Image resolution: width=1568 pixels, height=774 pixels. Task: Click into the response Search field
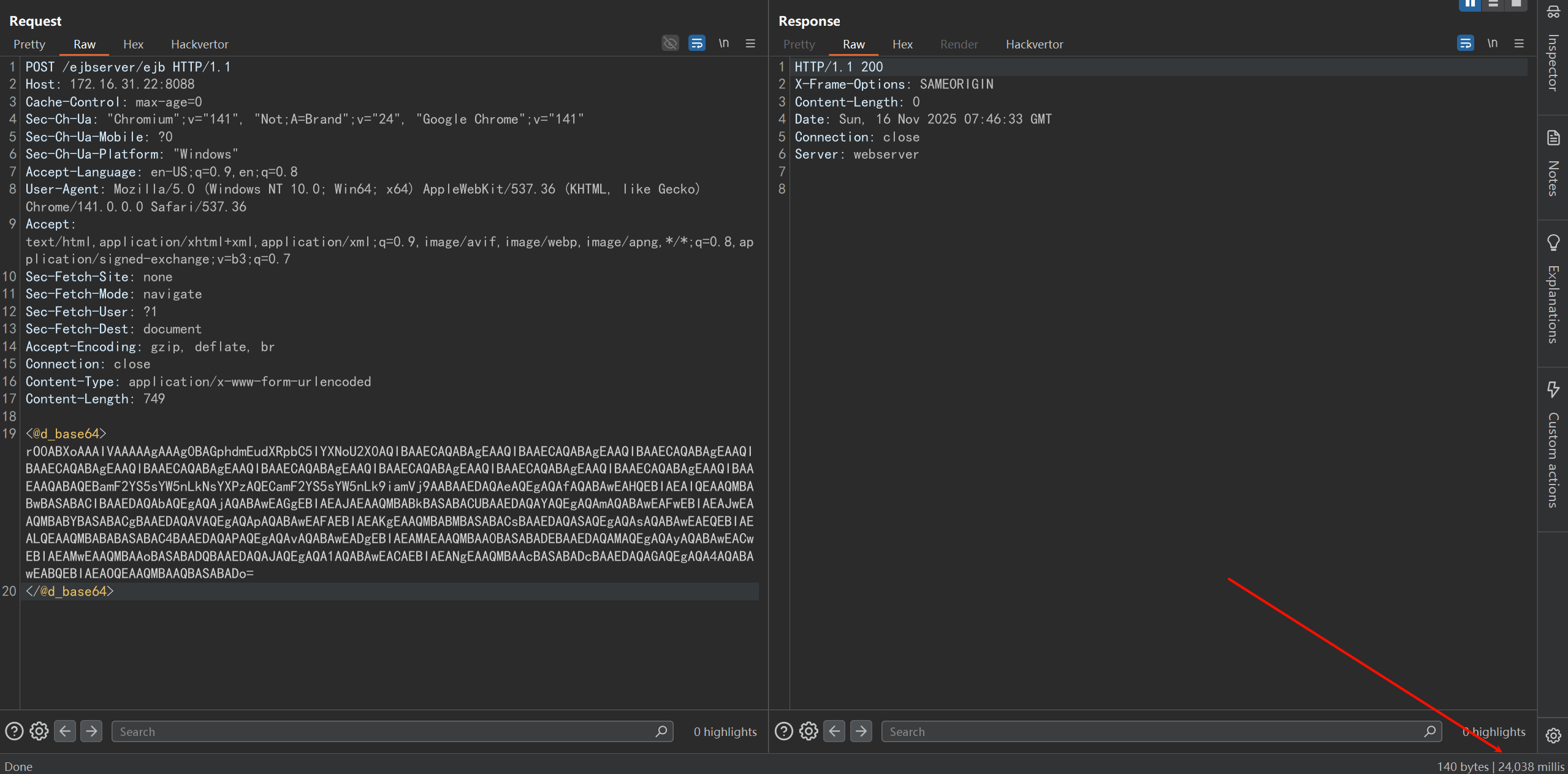[x=1152, y=731]
